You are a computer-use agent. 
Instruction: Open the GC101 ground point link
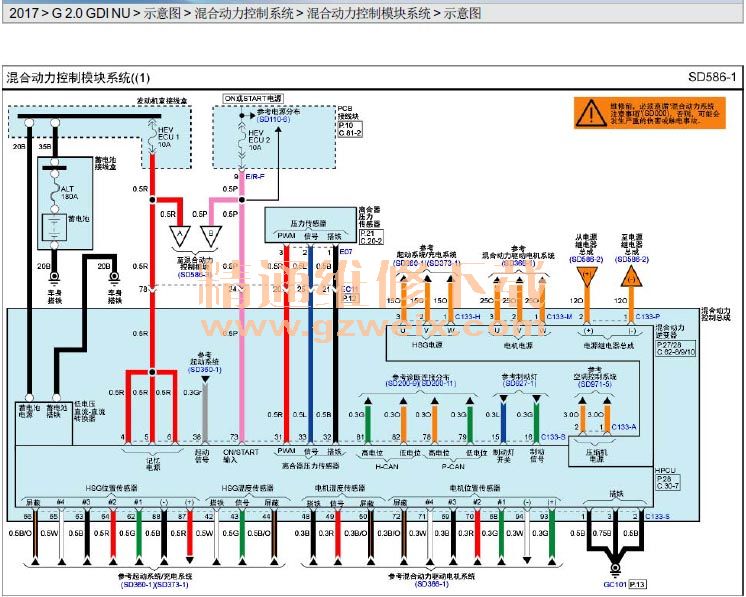615,584
